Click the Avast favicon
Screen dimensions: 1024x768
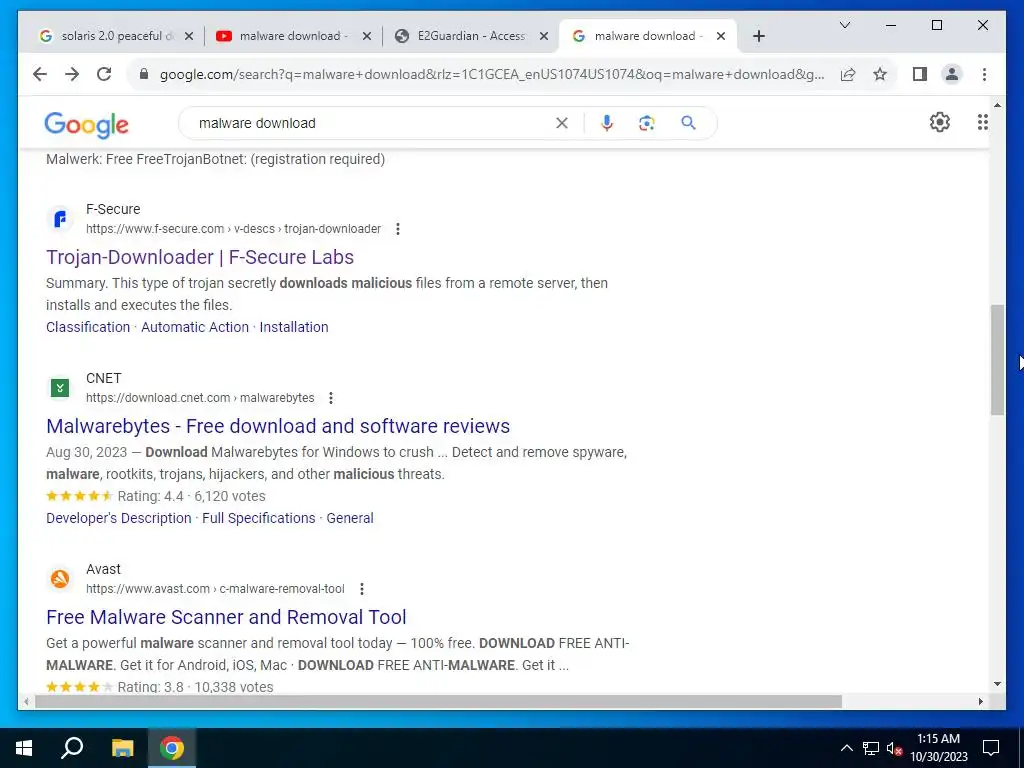60,579
